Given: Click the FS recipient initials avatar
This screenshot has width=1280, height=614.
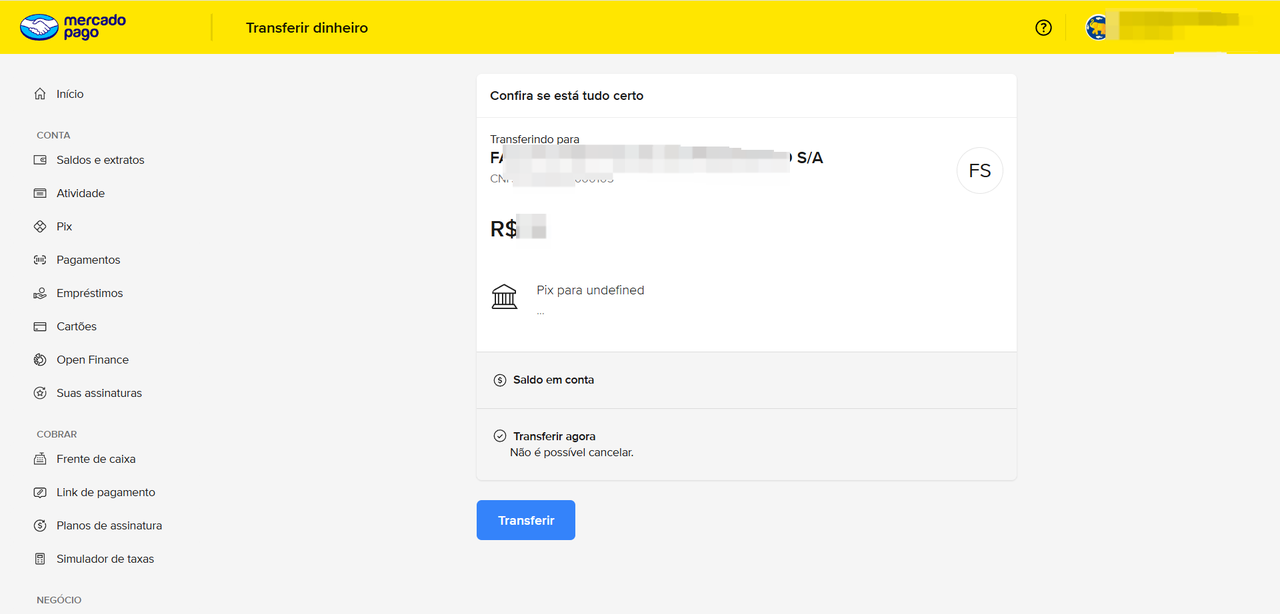Looking at the screenshot, I should coord(979,171).
